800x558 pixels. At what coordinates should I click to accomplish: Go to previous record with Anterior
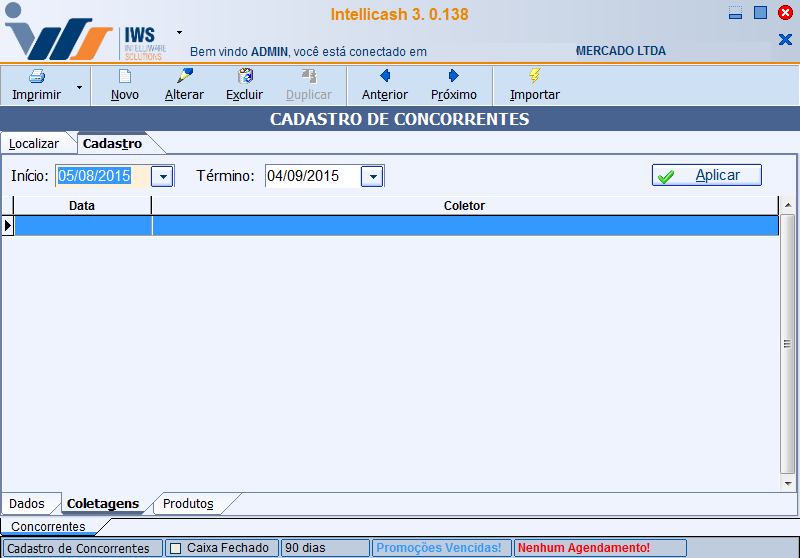pos(385,86)
